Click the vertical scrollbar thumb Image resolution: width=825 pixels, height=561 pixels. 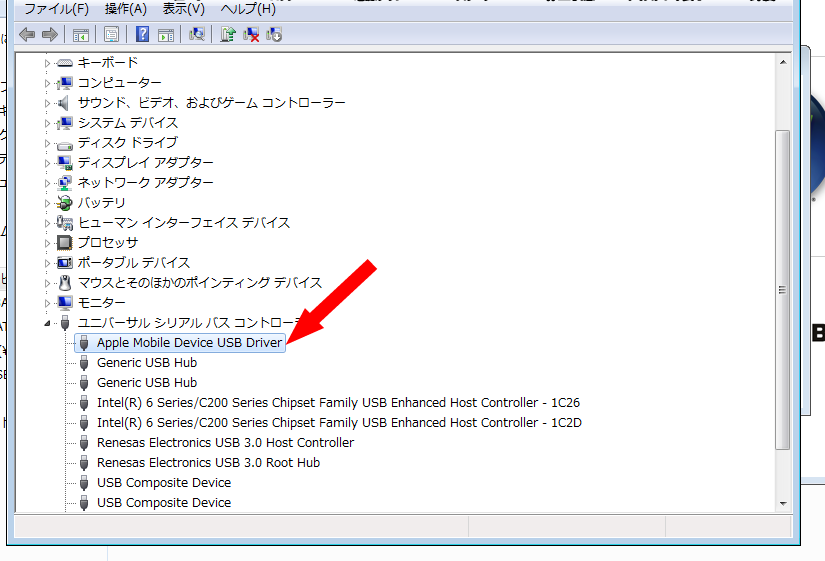pyautogui.click(x=783, y=290)
